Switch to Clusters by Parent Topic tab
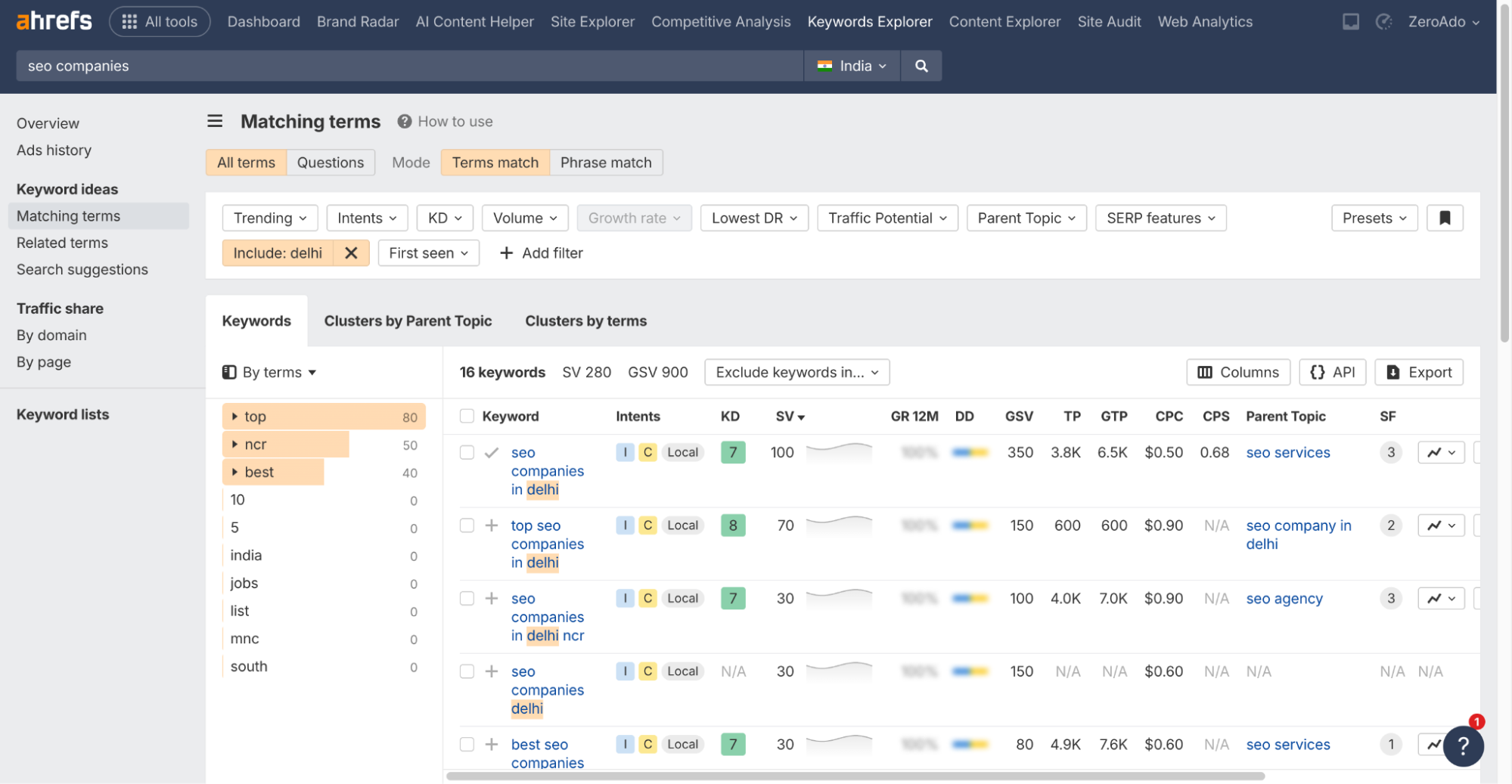Viewport: 1512px width, 784px height. (408, 321)
